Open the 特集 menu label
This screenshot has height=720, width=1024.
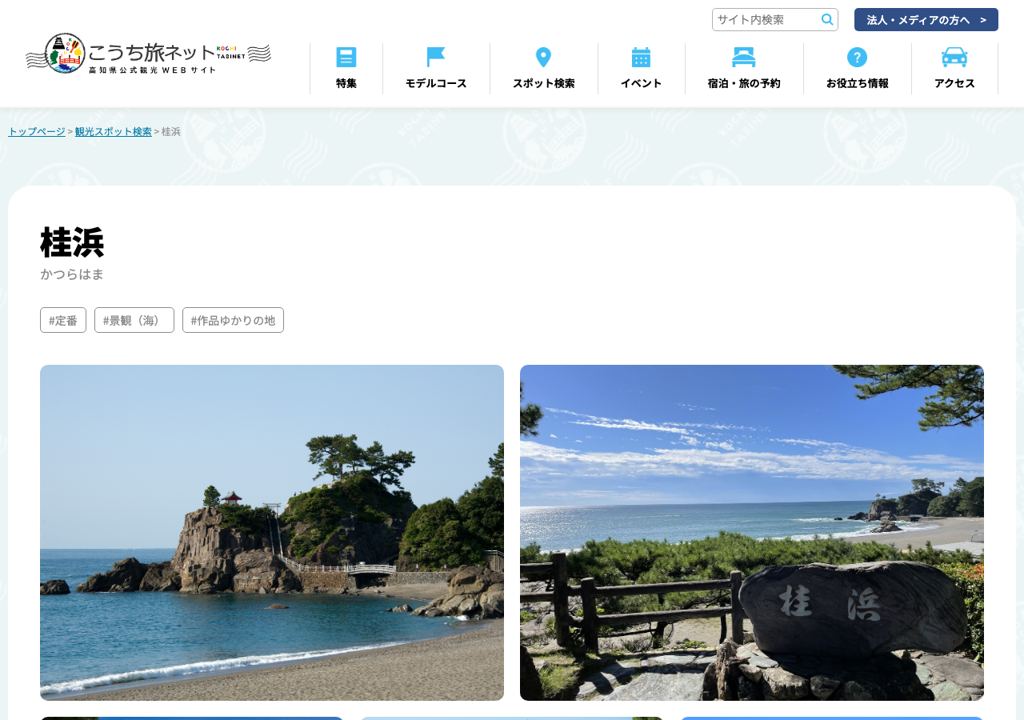(x=346, y=84)
